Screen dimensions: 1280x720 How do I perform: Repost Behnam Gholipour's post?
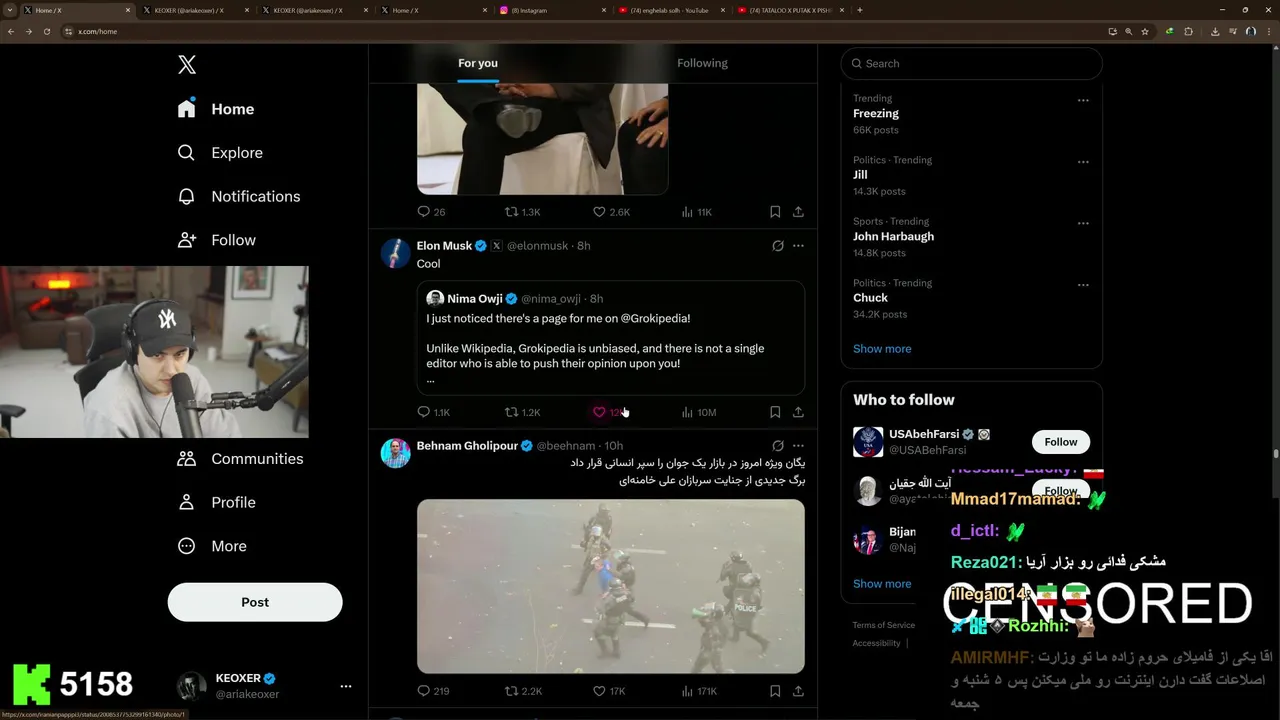pos(523,691)
